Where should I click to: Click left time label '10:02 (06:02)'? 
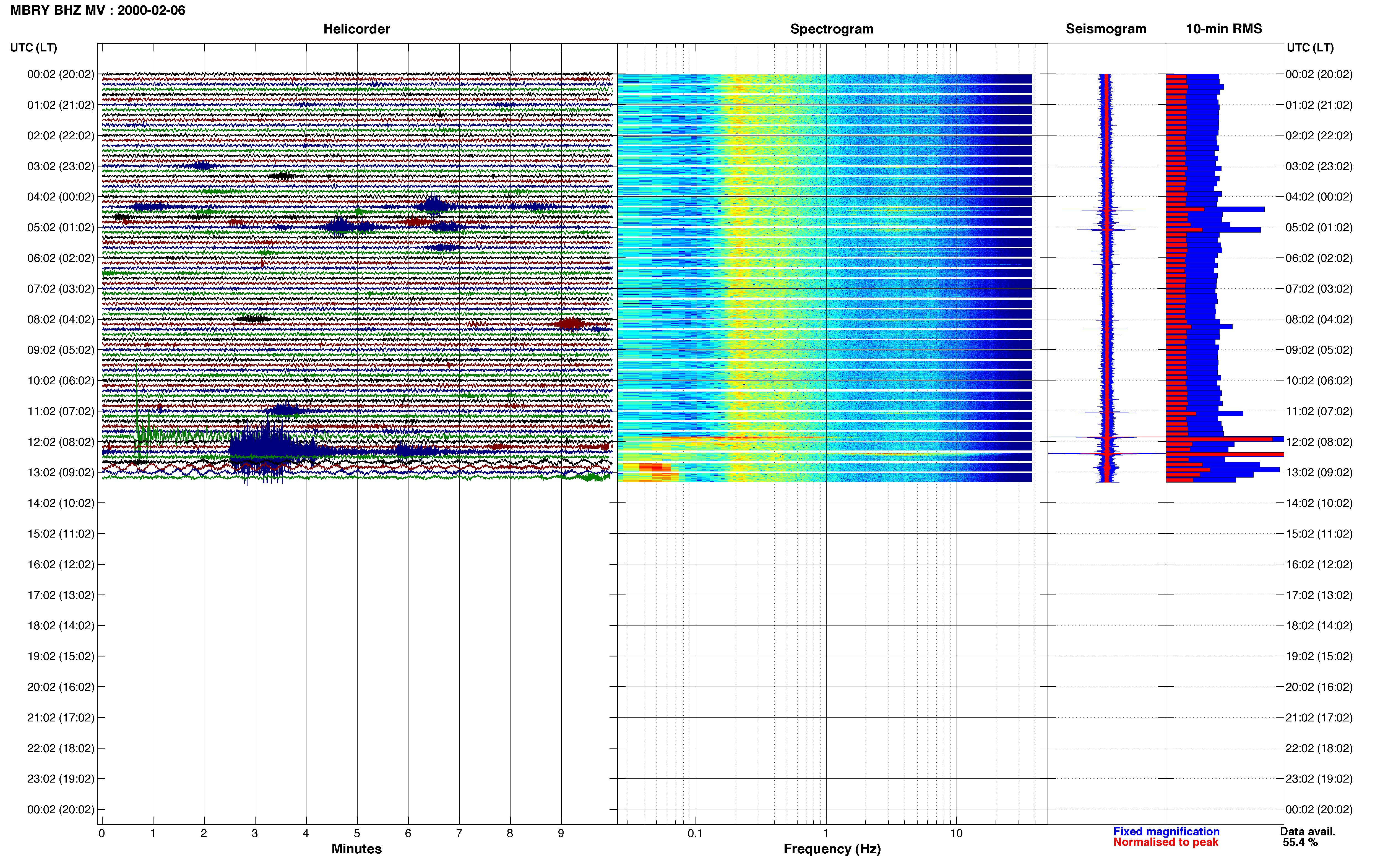tap(60, 380)
